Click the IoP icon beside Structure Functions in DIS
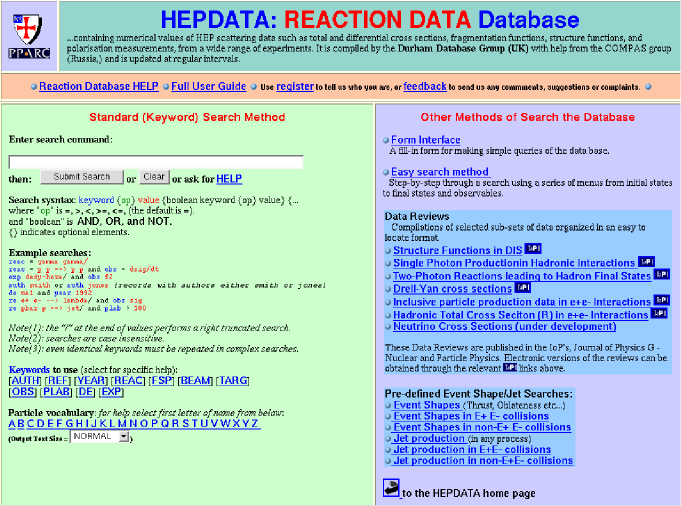This screenshot has height=506, width=681. (533, 249)
